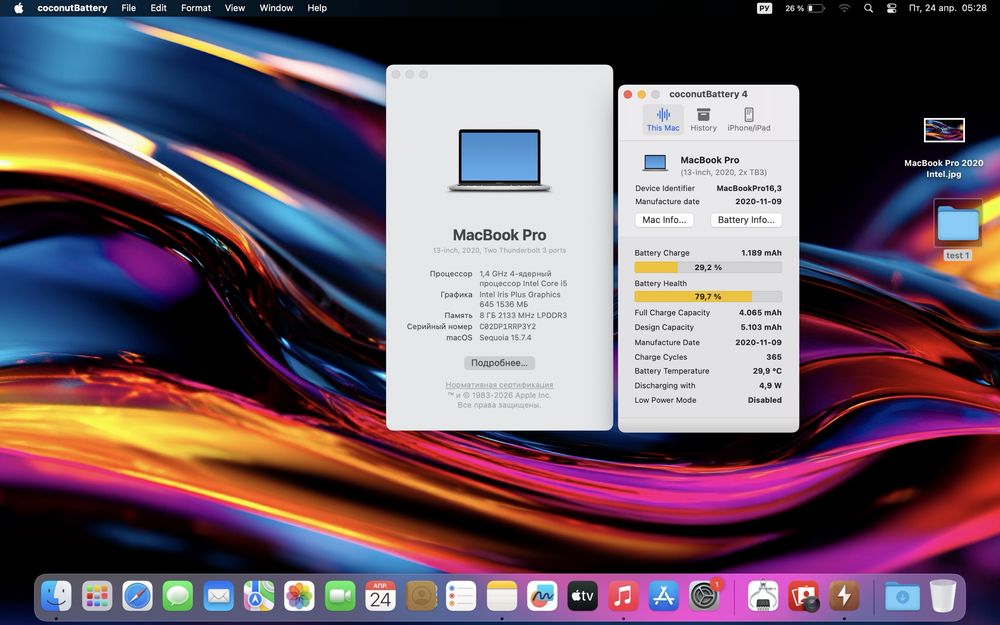Switch to This Mac tab in coconutBattery
This screenshot has height=625, width=1000.
(x=663, y=119)
